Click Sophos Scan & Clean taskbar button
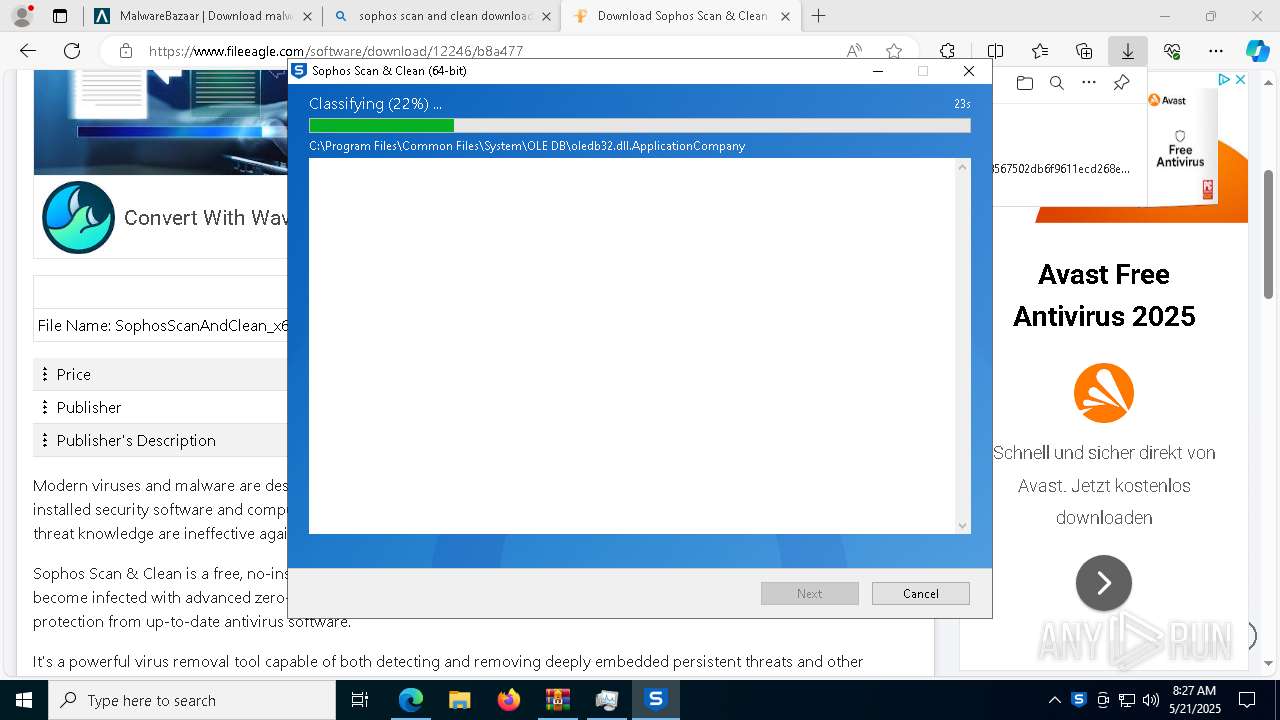Image resolution: width=1280 pixels, height=720 pixels. (655, 700)
